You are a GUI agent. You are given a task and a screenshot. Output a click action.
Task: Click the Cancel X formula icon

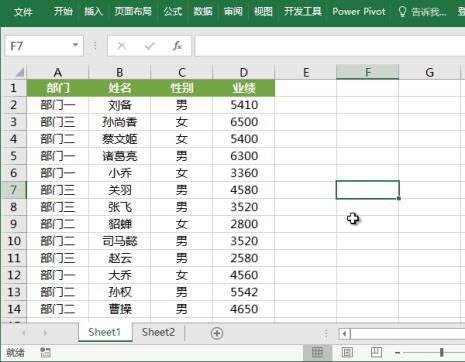[122, 46]
